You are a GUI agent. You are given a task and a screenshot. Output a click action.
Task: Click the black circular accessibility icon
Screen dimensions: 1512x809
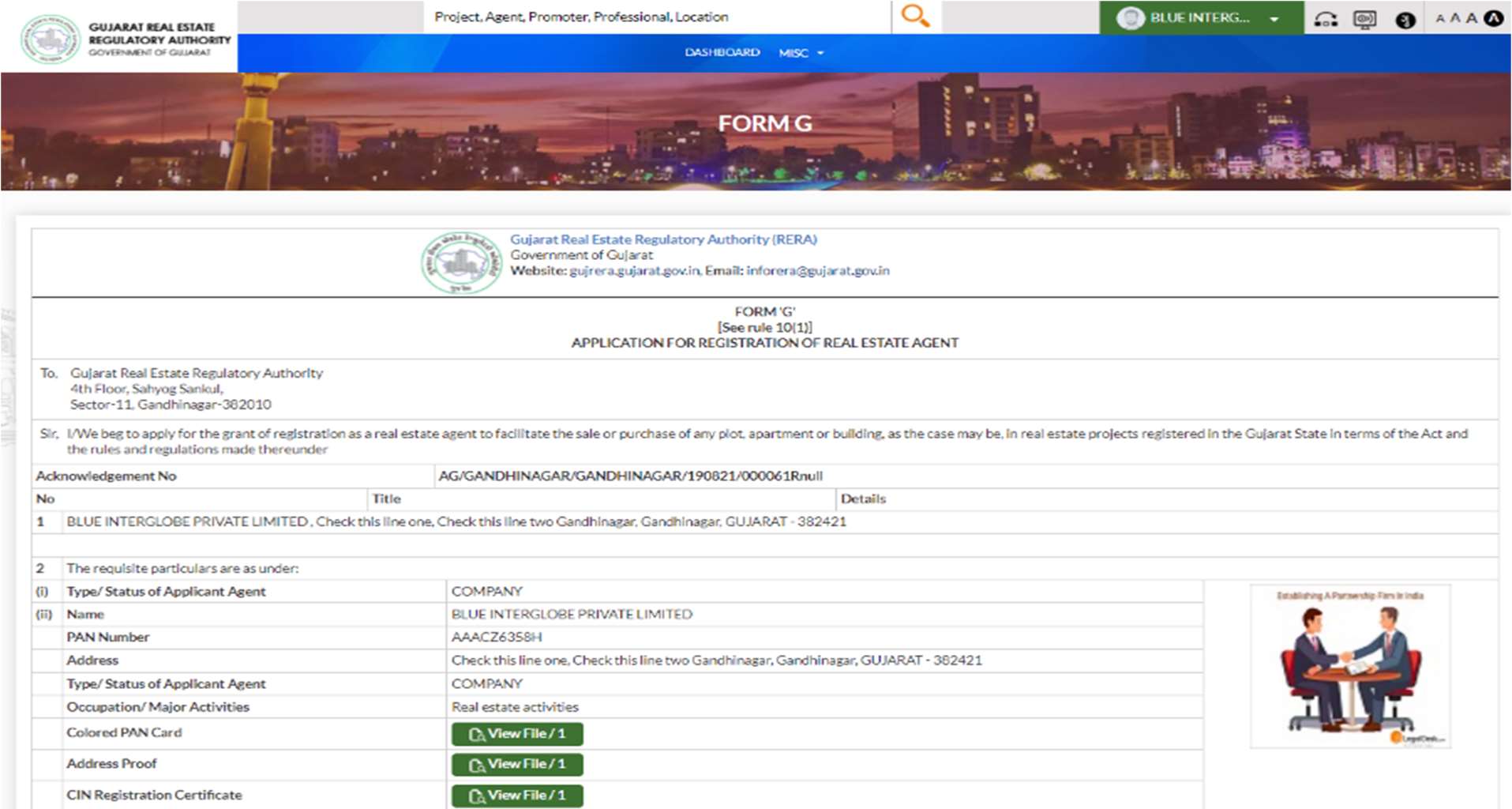pos(1405,20)
